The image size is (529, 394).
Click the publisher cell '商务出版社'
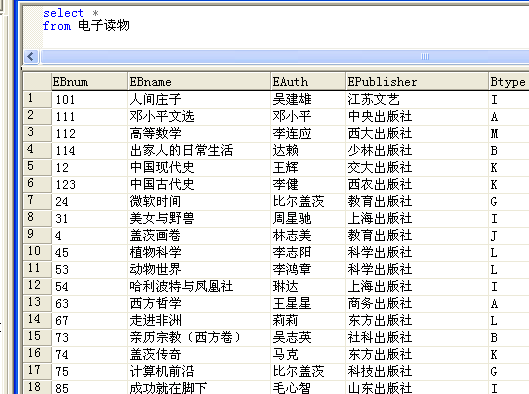click(x=417, y=304)
